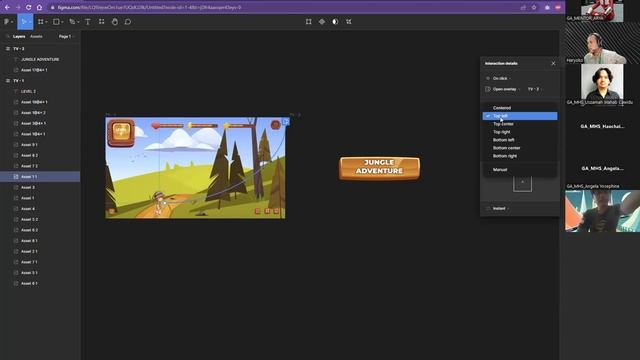640x360 pixels.
Task: Select the Comment tool
Action: tap(128, 22)
